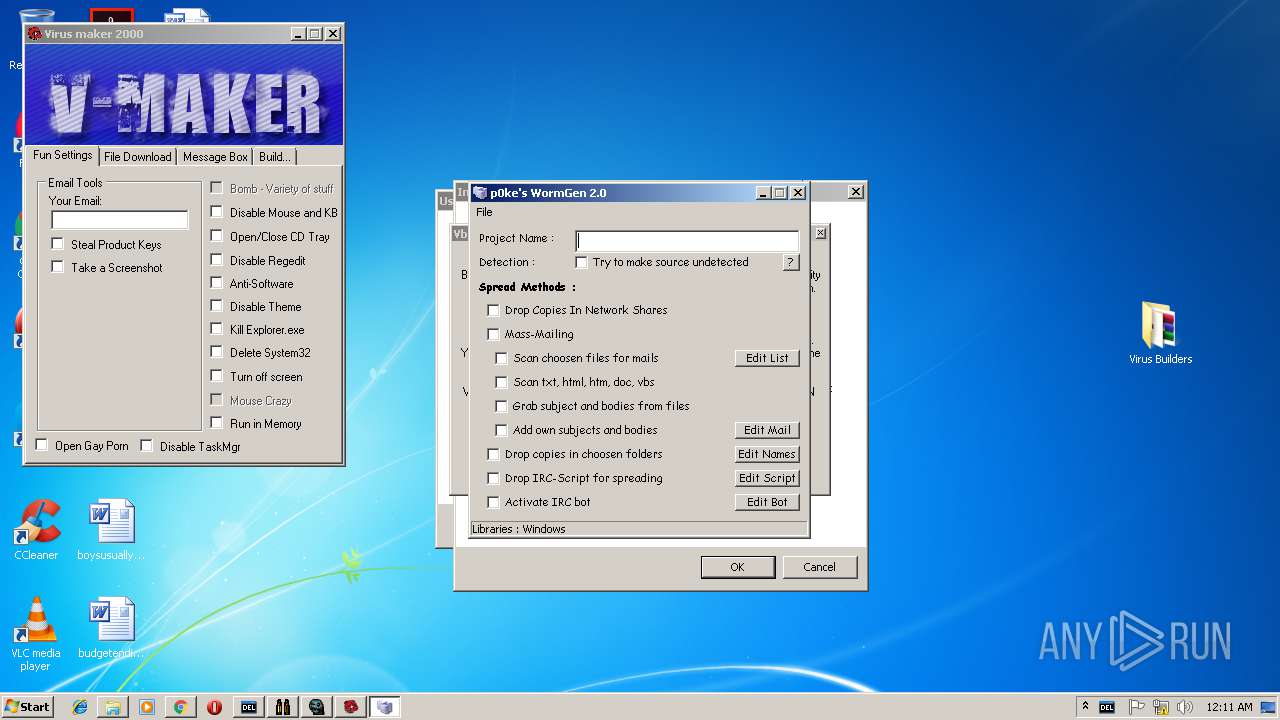Click the Start button
This screenshot has height=720, width=1280.
pos(28,707)
